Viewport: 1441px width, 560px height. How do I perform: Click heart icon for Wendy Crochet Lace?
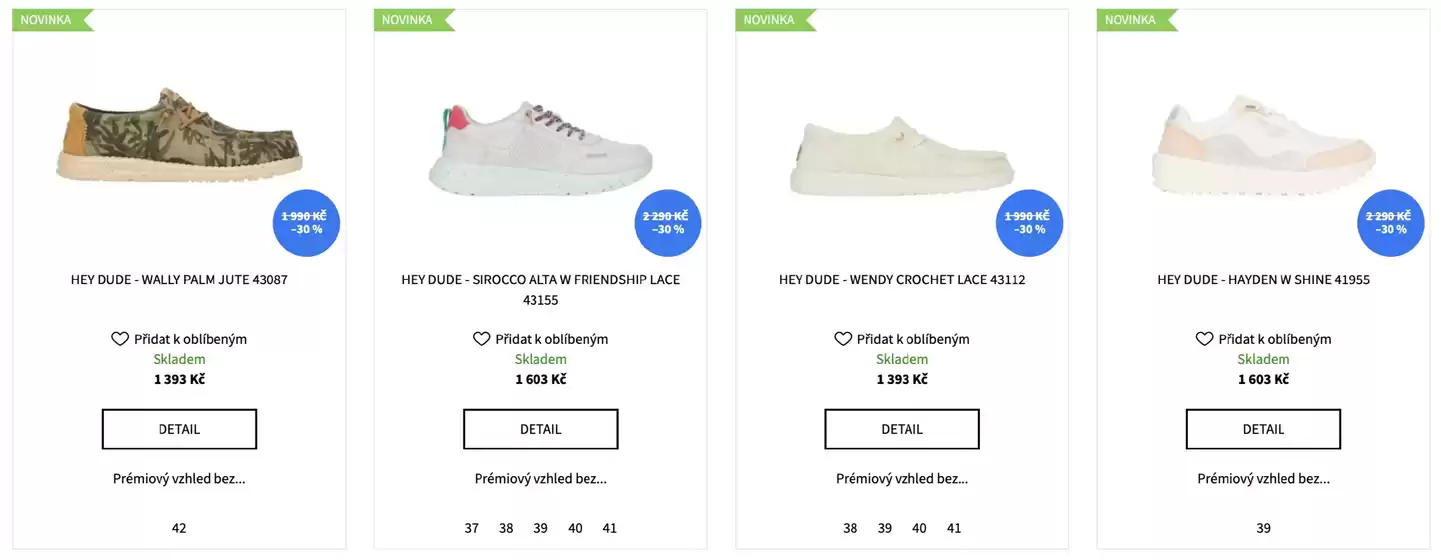point(843,339)
